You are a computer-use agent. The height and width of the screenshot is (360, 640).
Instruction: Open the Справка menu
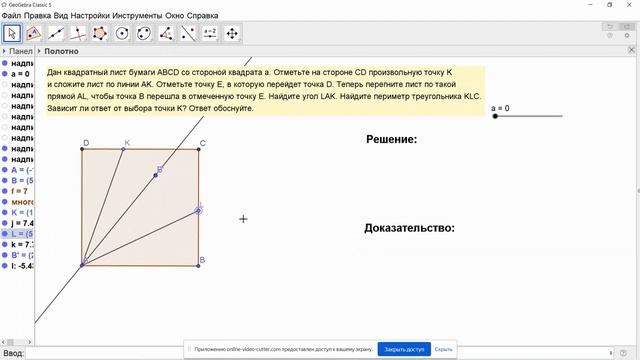coord(202,16)
